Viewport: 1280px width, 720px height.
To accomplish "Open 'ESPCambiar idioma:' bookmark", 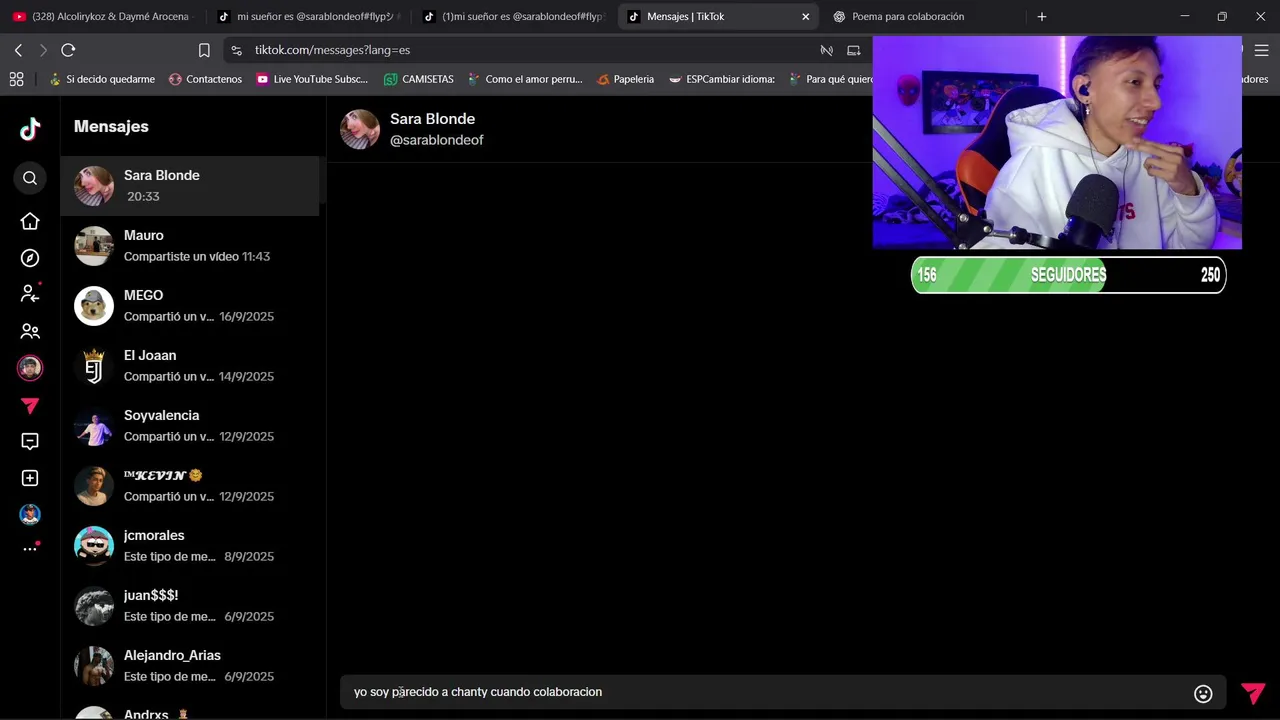I will coord(722,79).
